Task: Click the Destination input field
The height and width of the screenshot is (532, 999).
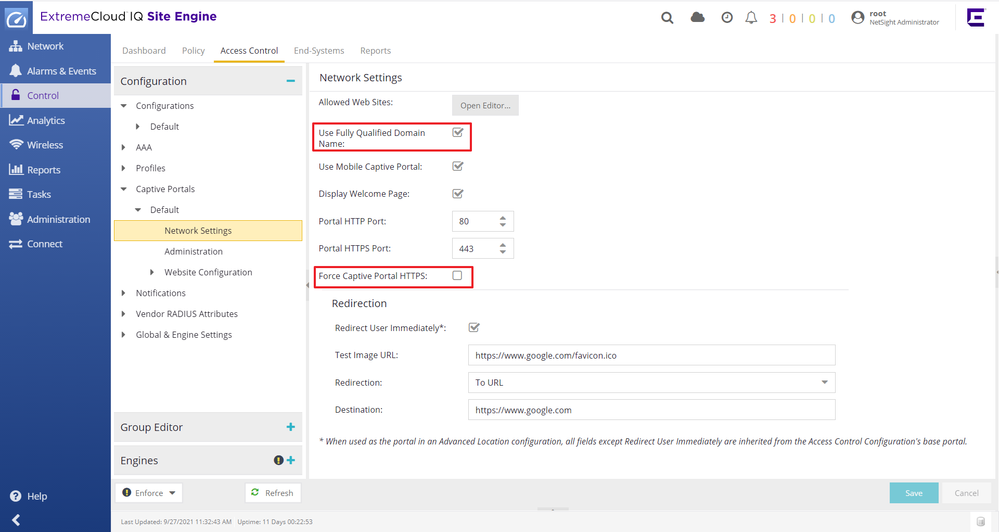Action: pos(651,410)
